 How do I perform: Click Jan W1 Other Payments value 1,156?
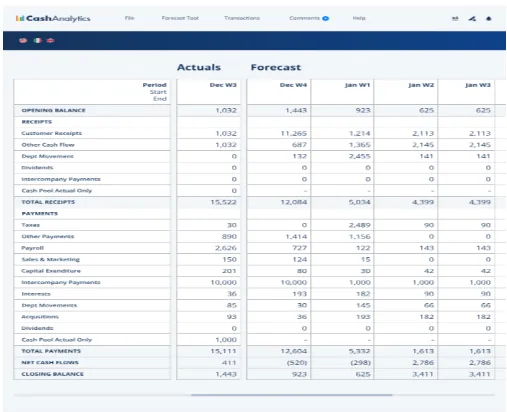click(360, 236)
